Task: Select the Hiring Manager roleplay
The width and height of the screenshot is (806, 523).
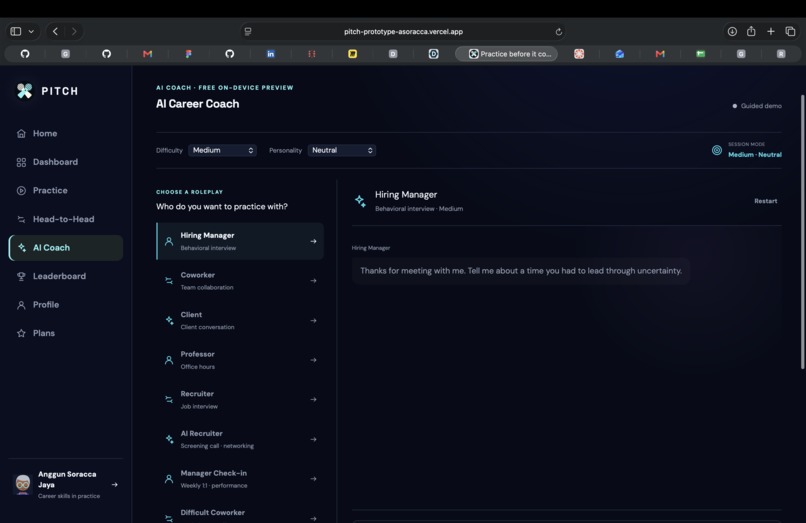Action: click(x=240, y=241)
